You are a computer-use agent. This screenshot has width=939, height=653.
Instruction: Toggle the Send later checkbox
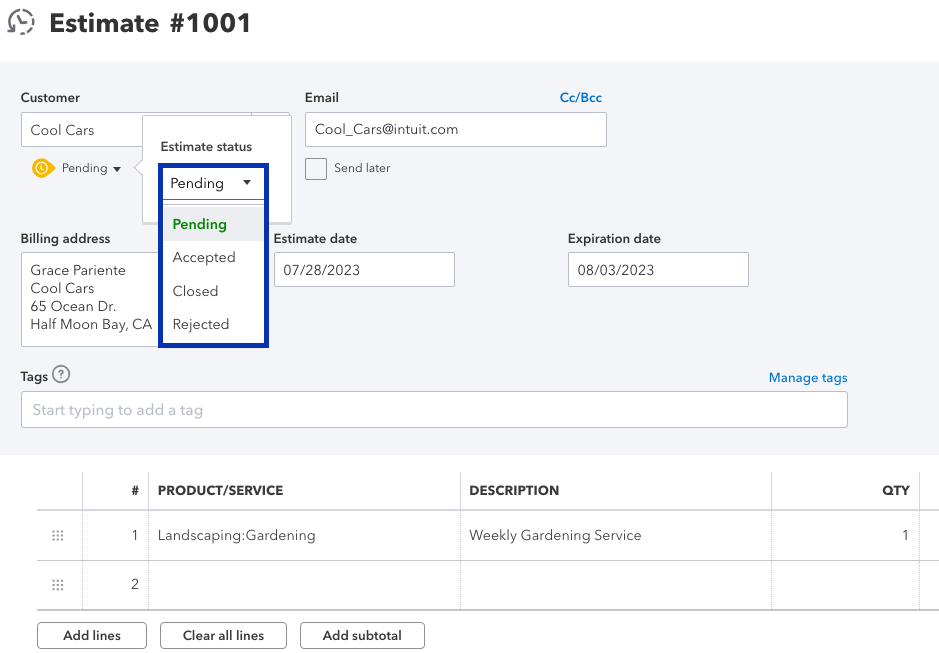coord(316,168)
